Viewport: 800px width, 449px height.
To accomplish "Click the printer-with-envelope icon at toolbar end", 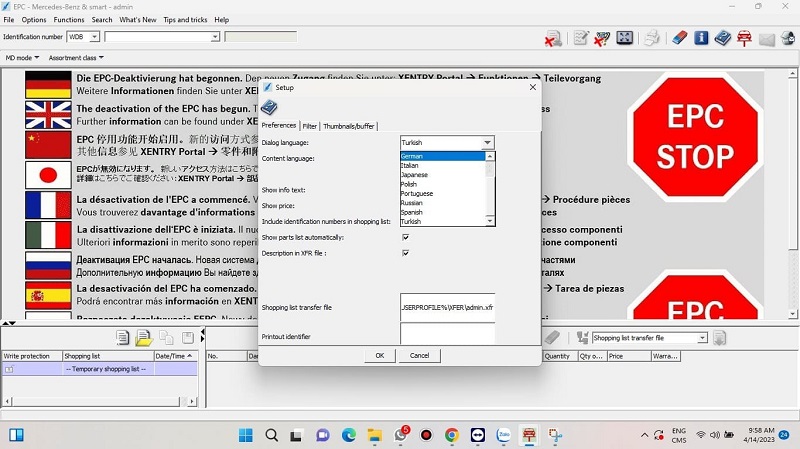I will coord(788,38).
